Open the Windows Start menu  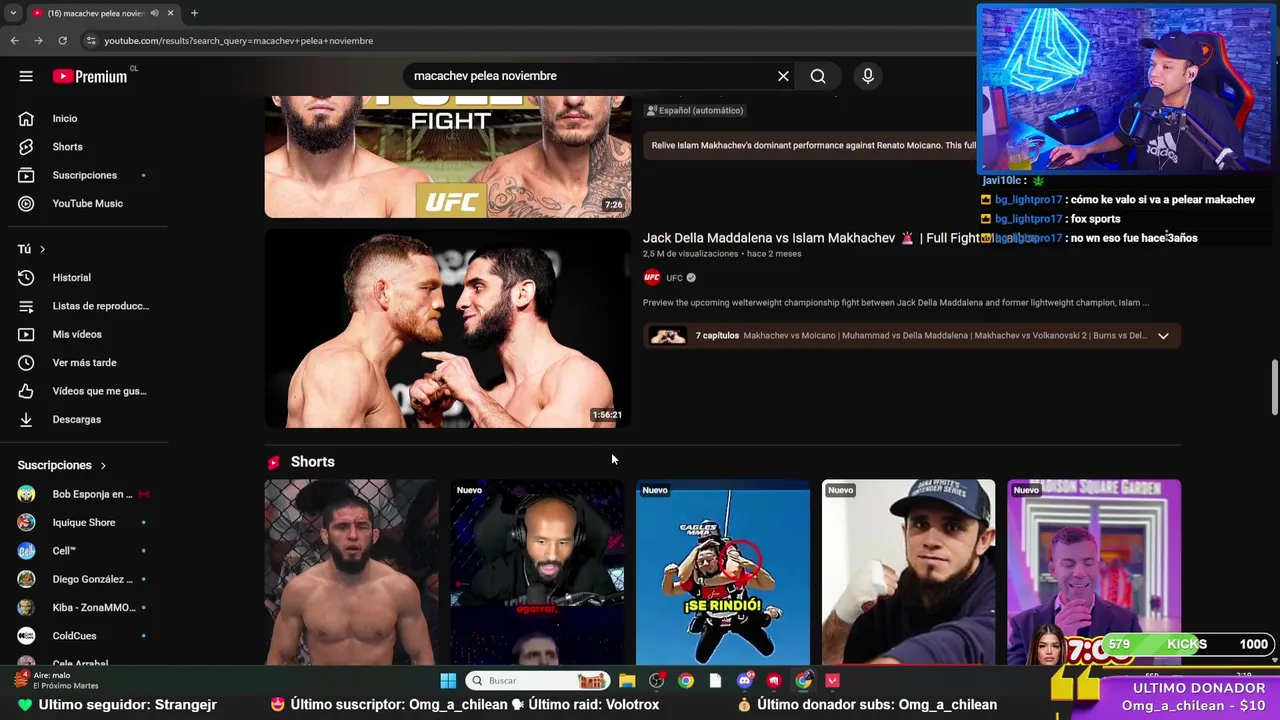point(448,681)
